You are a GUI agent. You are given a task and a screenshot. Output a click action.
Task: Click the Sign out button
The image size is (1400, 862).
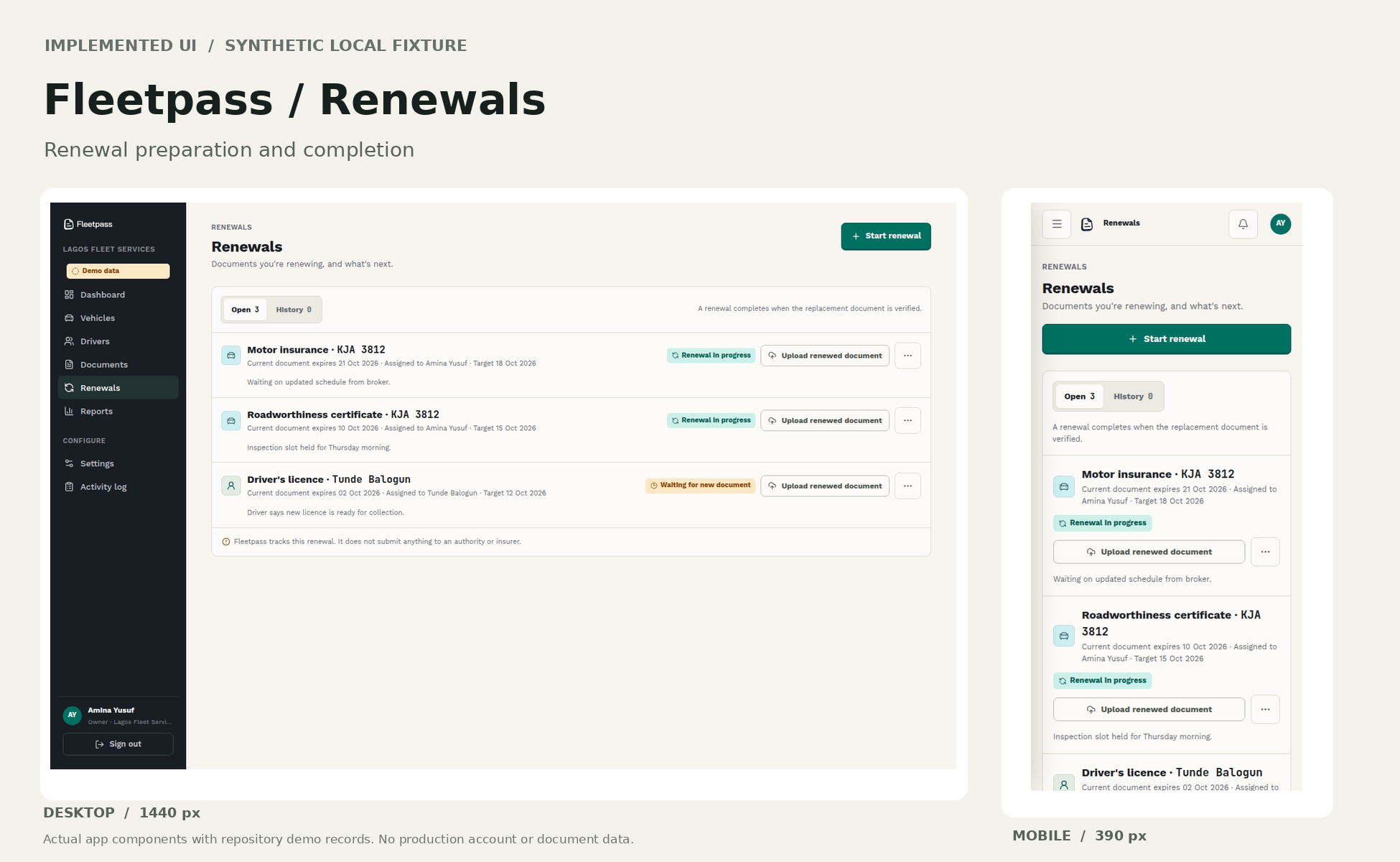pos(118,744)
